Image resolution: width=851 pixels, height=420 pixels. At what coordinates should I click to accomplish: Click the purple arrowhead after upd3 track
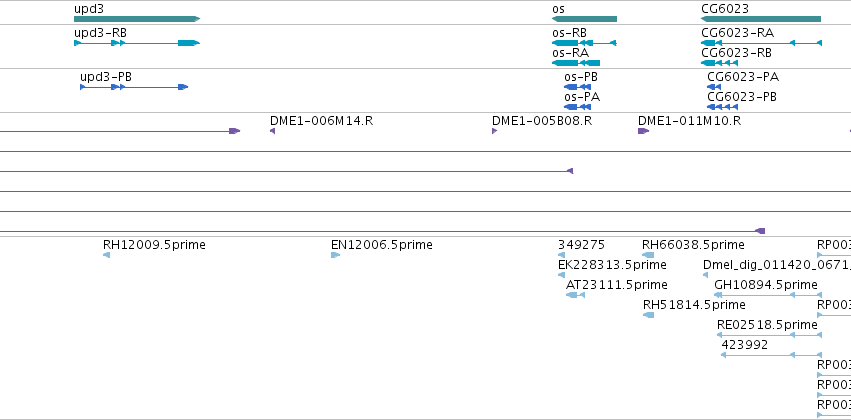234,131
